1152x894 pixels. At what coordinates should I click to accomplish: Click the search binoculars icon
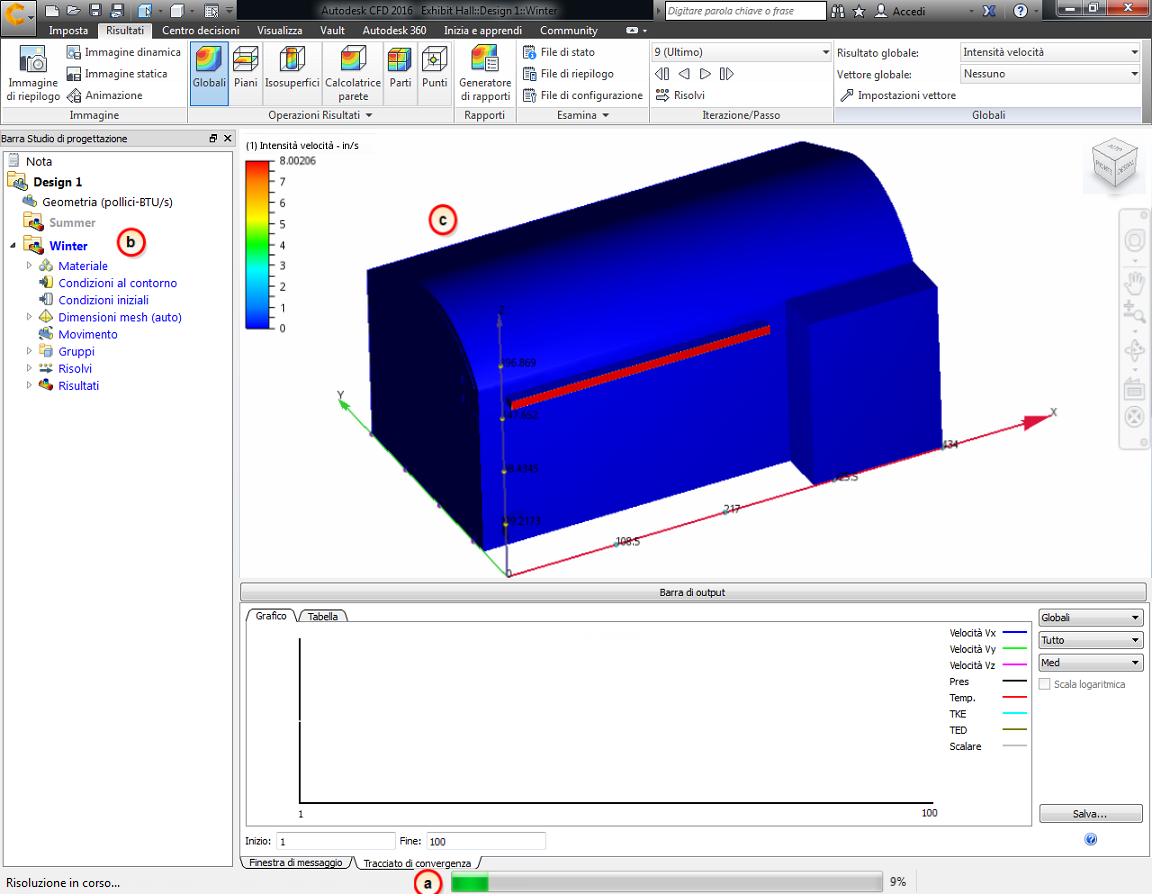838,11
